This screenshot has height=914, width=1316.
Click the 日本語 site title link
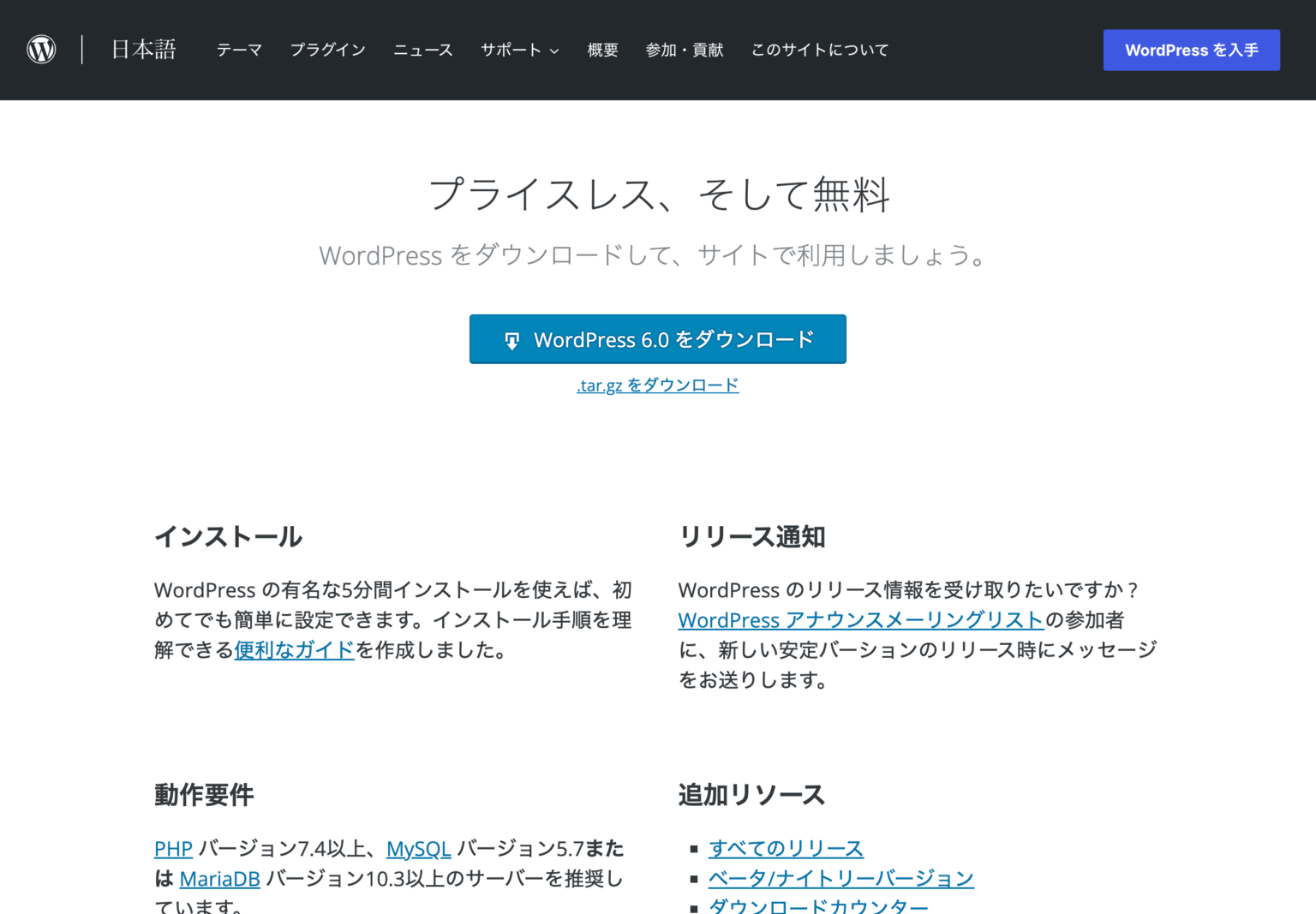click(142, 49)
